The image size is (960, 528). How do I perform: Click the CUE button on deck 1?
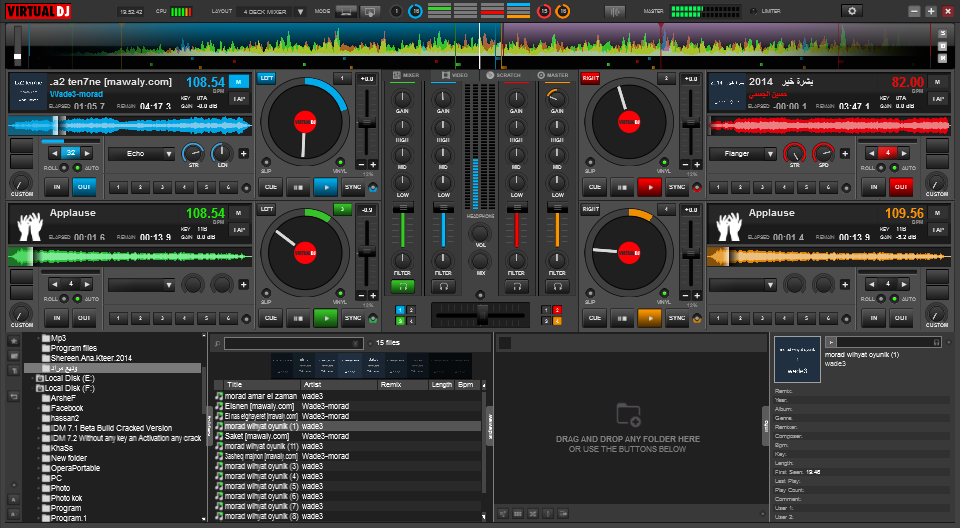271,187
